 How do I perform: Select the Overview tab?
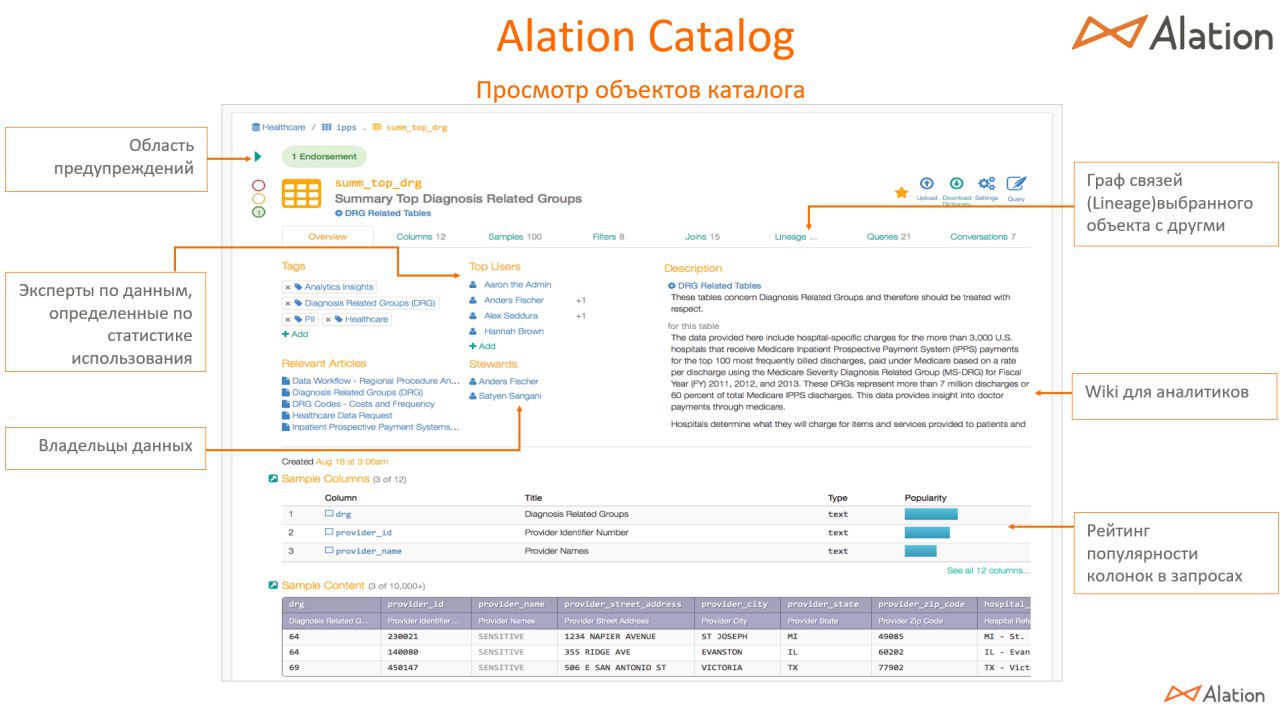[328, 237]
